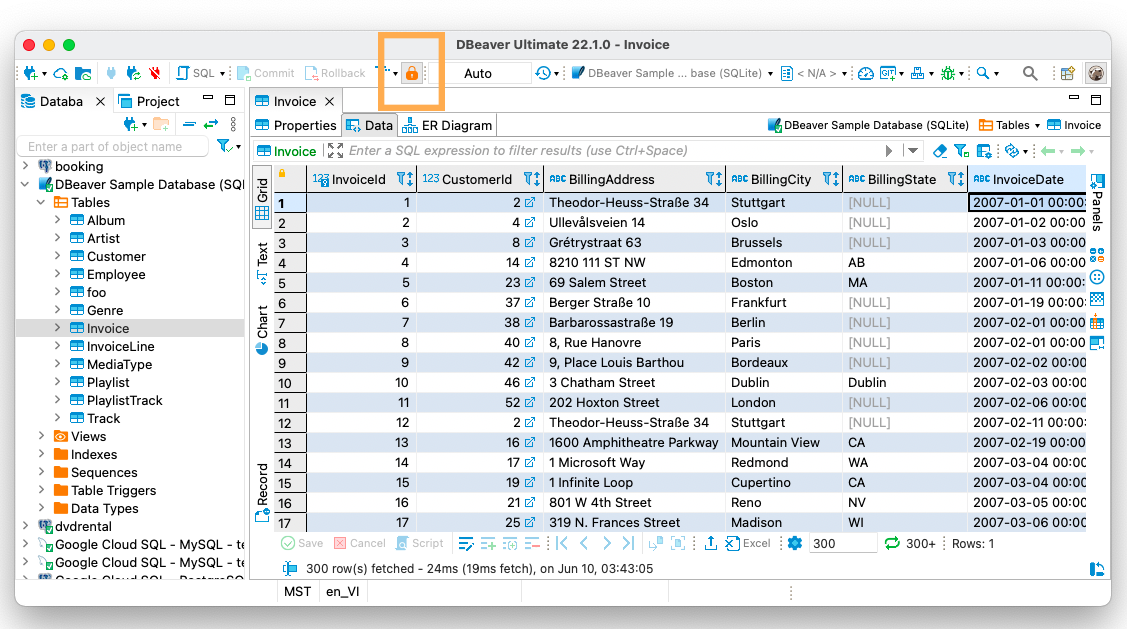The width and height of the screenshot is (1127, 629).
Task: Click the orange lock transaction mode icon
Action: point(411,73)
